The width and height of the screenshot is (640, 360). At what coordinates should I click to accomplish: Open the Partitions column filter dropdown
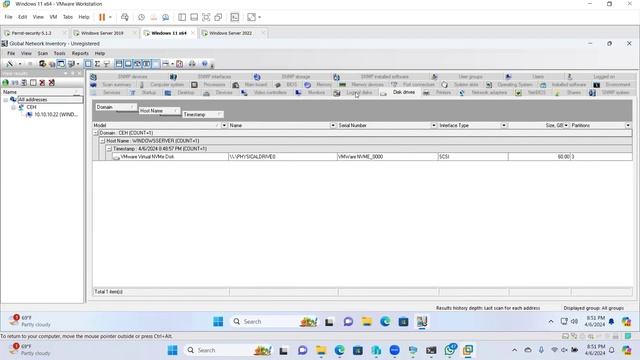628,126
